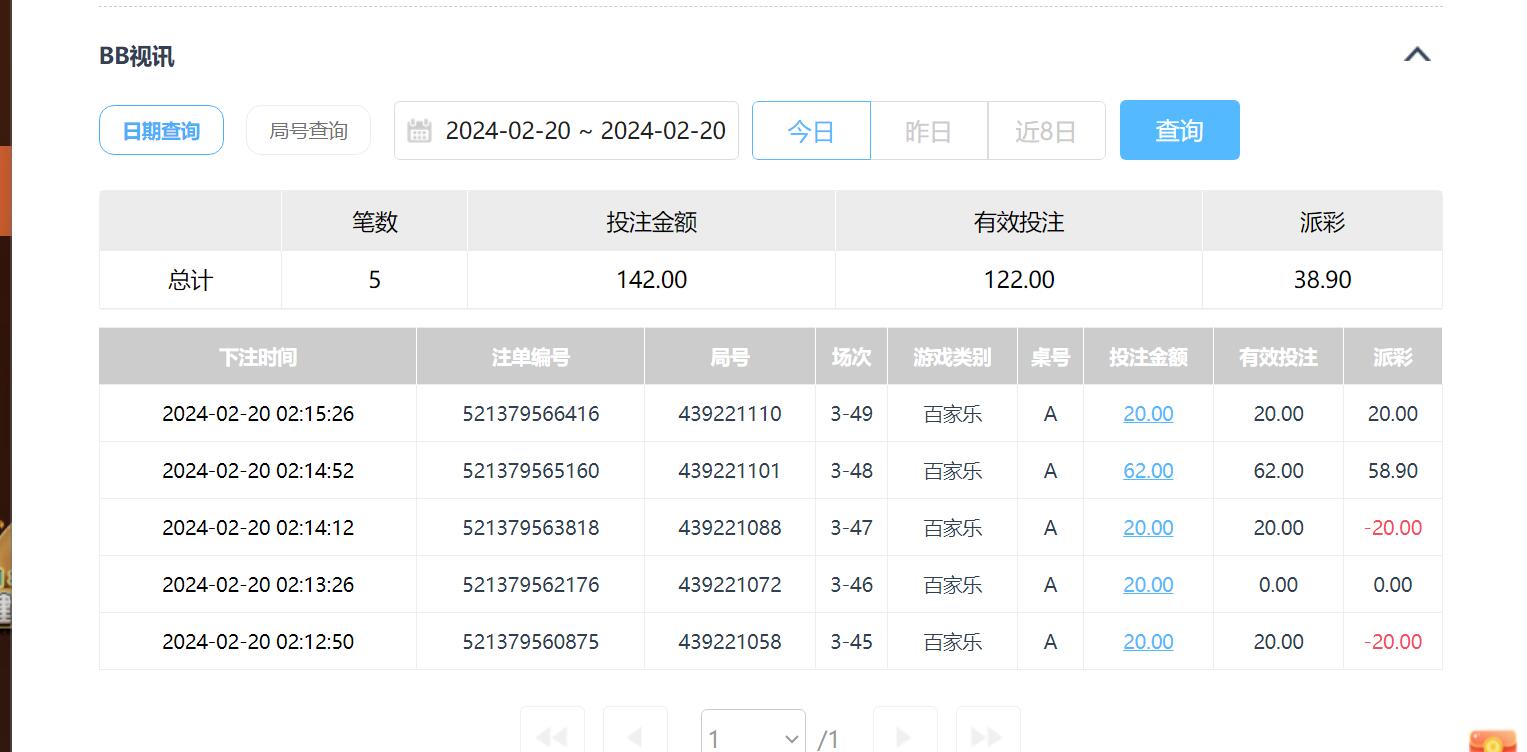This screenshot has height=752, width=1527.
Task: Click bet time 2024-02-20 02:14:52
Action: pos(258,470)
